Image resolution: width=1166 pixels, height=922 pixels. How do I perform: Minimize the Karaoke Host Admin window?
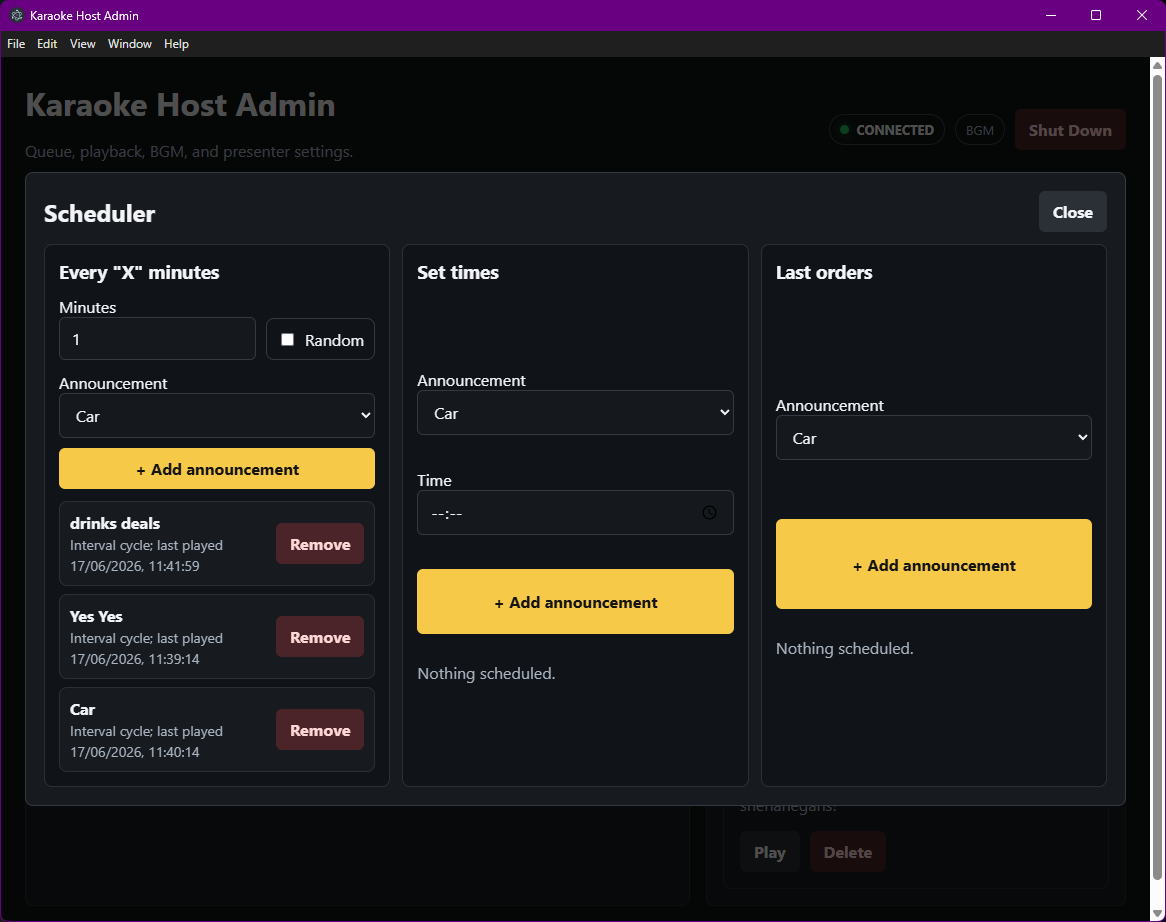point(1051,15)
